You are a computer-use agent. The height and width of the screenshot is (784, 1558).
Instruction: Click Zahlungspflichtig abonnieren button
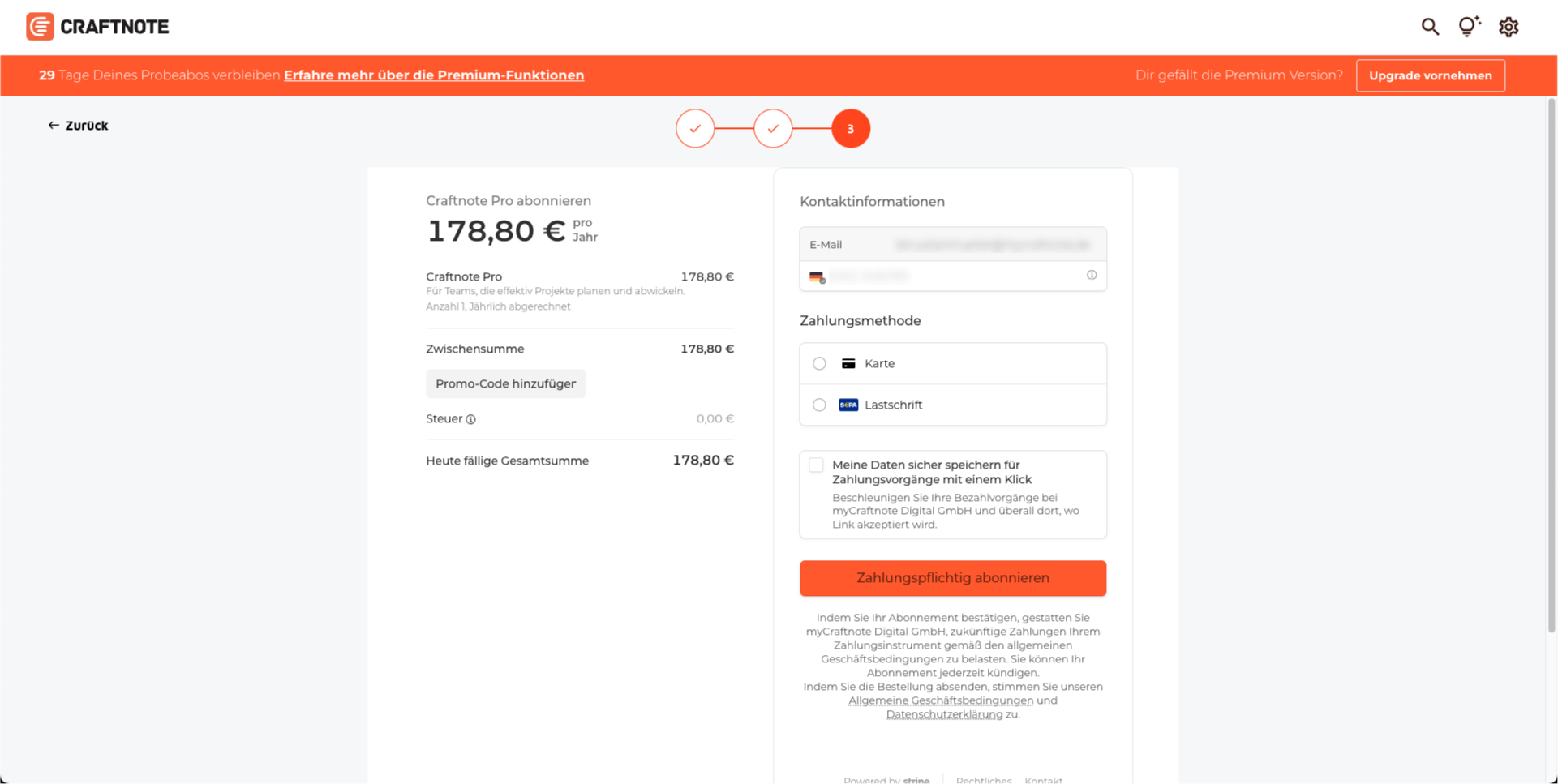tap(953, 578)
